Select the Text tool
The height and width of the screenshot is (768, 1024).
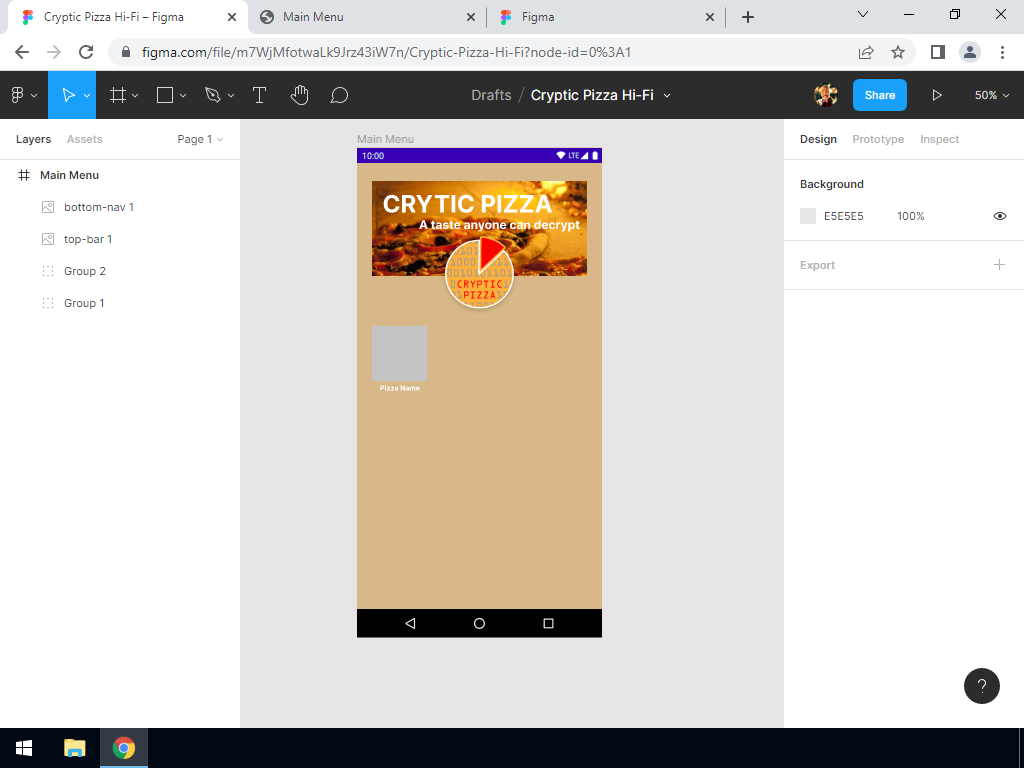pos(259,95)
